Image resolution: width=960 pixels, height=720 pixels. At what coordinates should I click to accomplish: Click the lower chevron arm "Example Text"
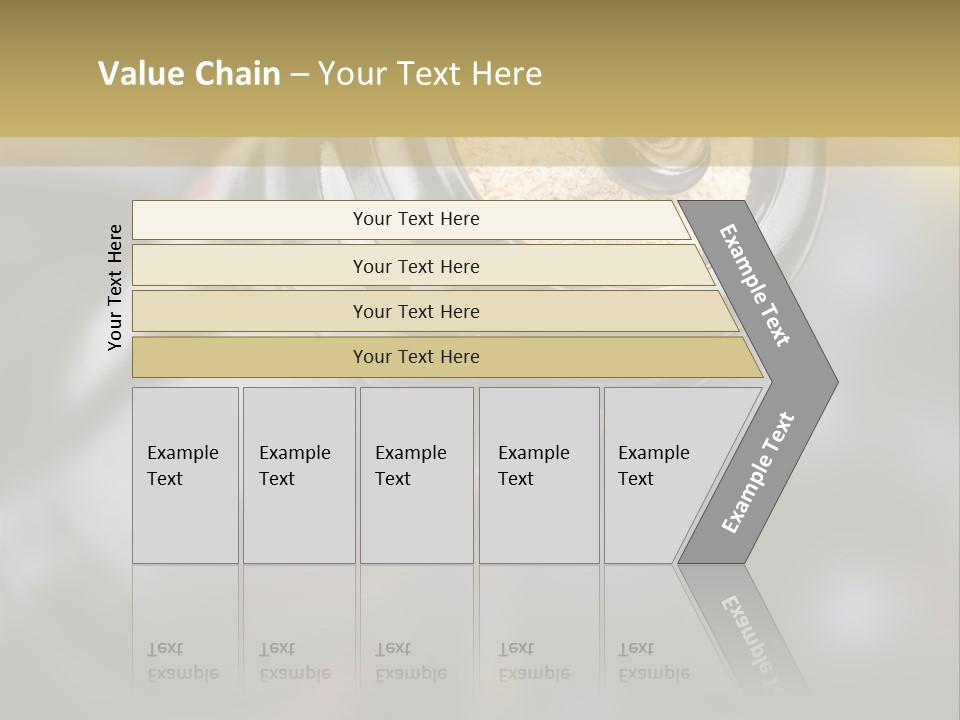pos(757,472)
